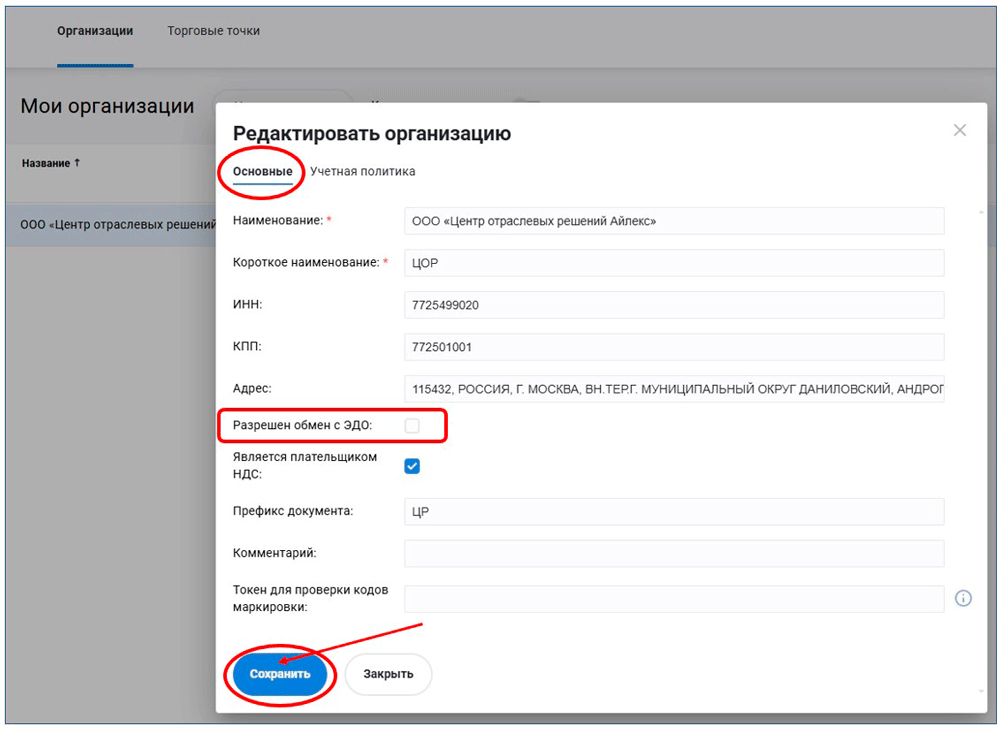Click the Закрыть button
This screenshot has width=1000, height=730.
click(388, 674)
